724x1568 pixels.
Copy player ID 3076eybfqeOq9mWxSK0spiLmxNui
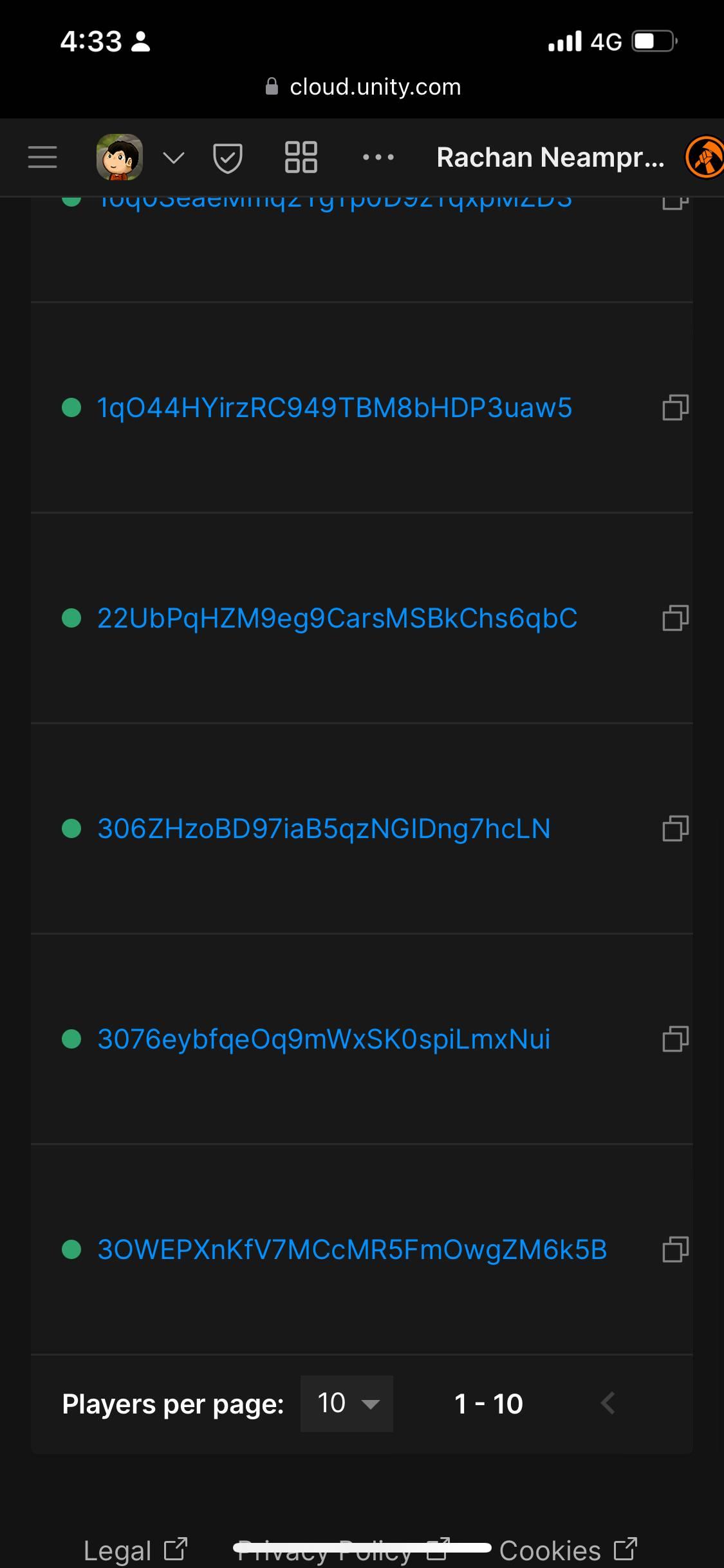pos(674,1040)
